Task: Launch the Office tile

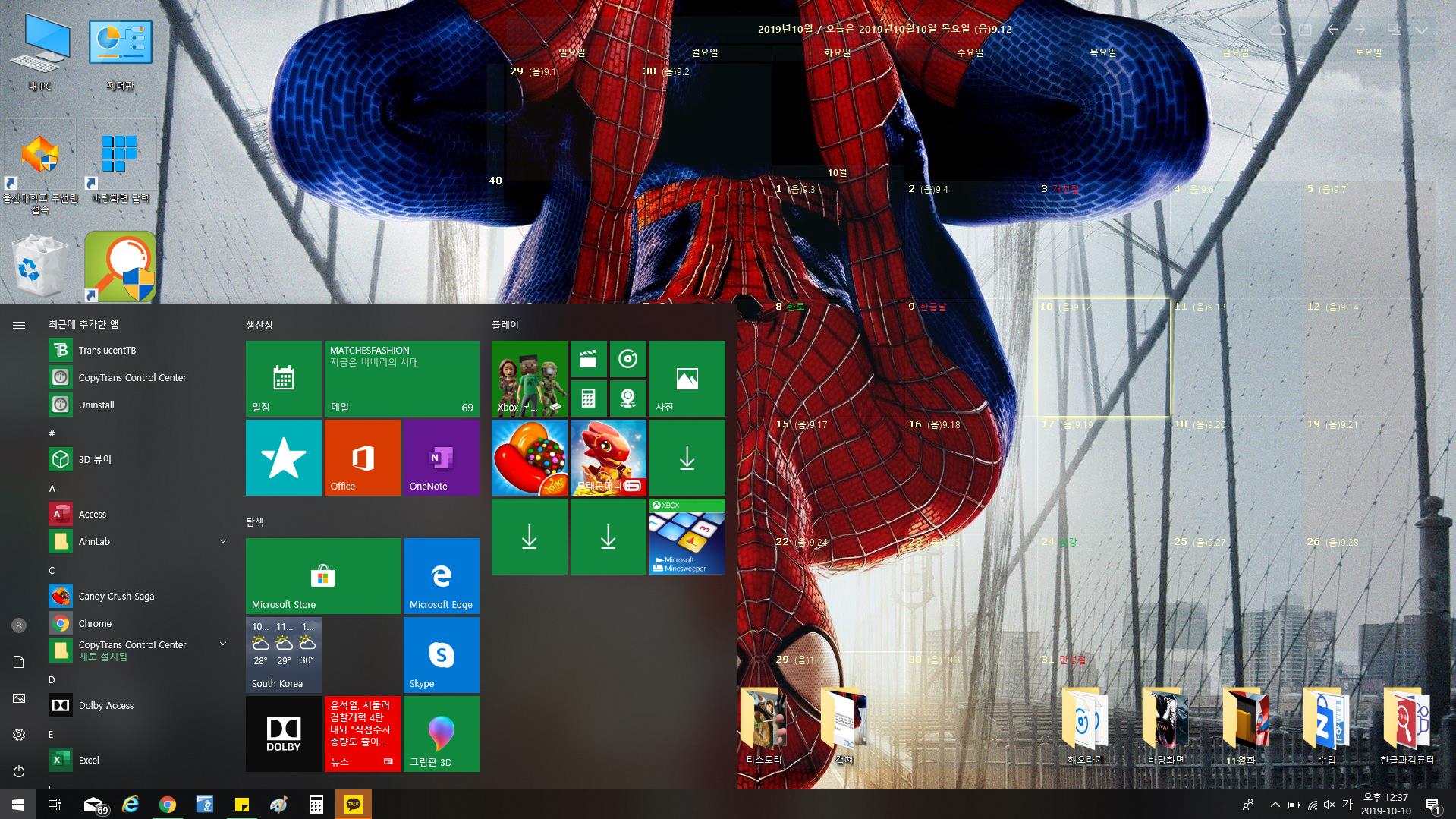Action: click(363, 458)
